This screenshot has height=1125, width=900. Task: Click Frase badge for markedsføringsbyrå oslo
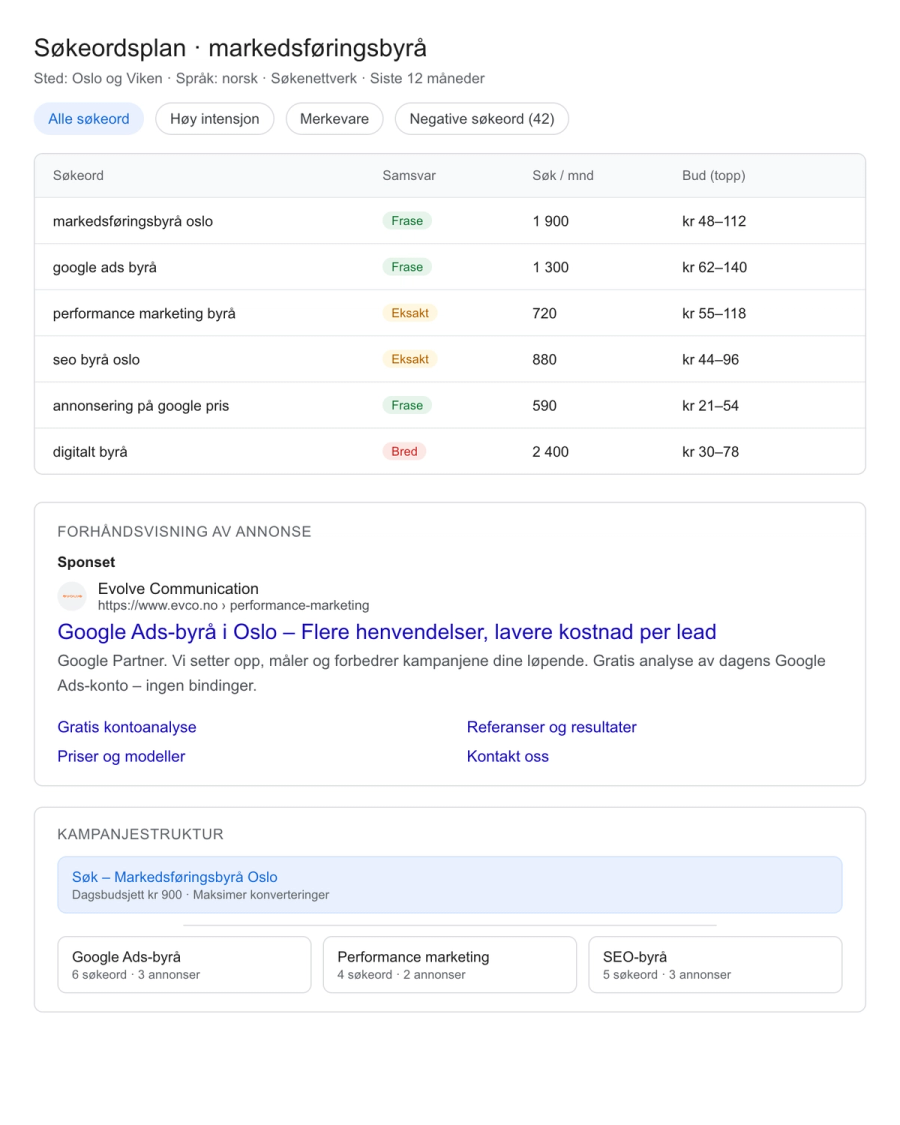pyautogui.click(x=407, y=221)
